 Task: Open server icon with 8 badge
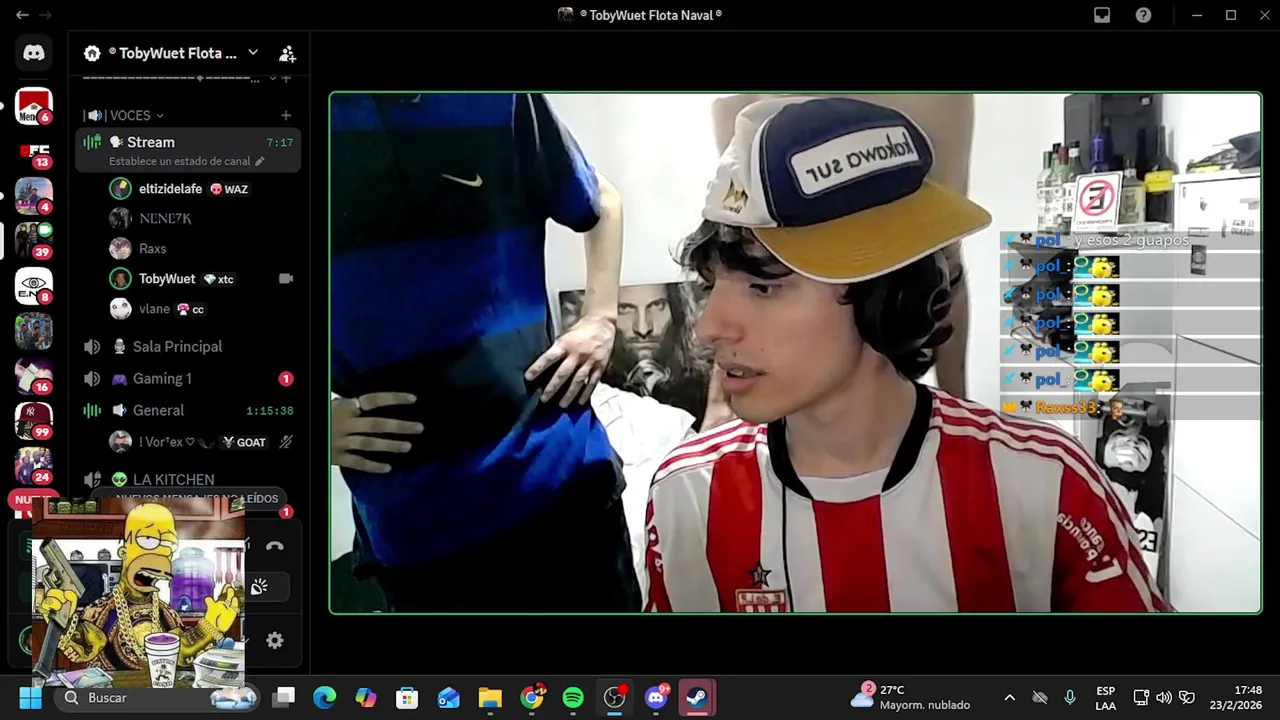pos(34,286)
